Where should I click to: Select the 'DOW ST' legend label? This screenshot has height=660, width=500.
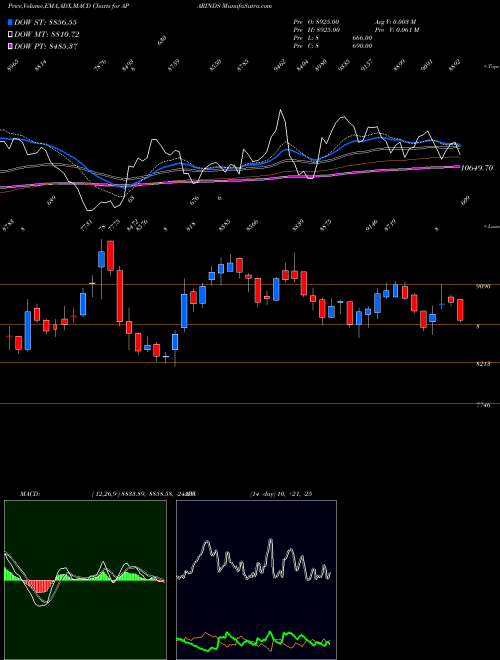tap(45, 22)
